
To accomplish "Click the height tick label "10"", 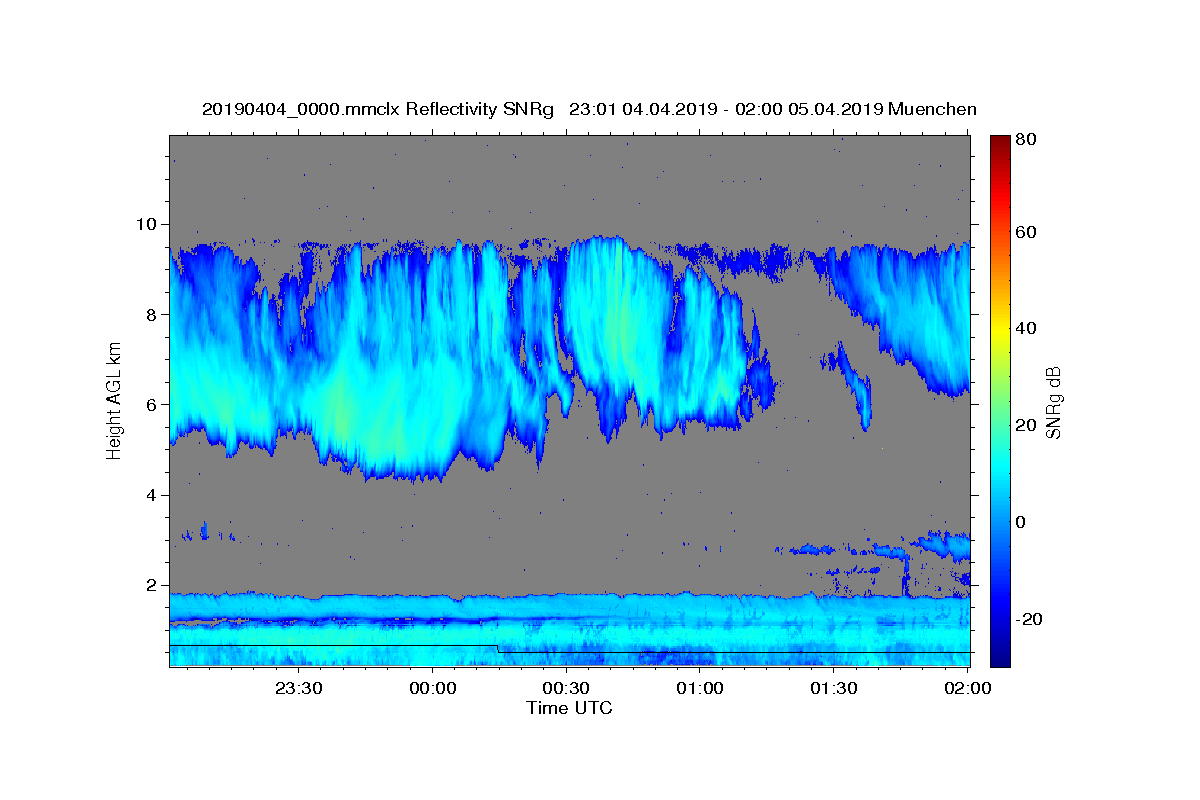I will pyautogui.click(x=148, y=223).
